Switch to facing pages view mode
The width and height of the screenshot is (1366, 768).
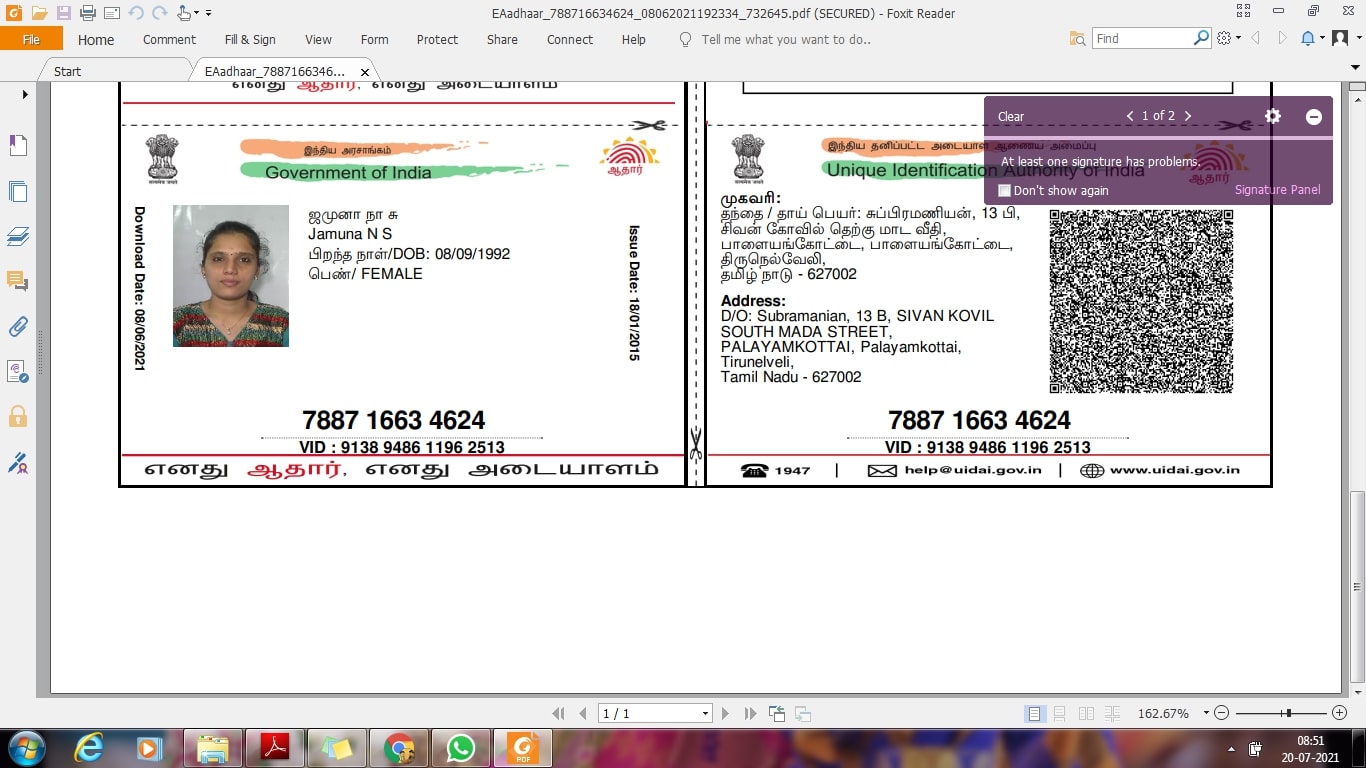coord(1086,714)
